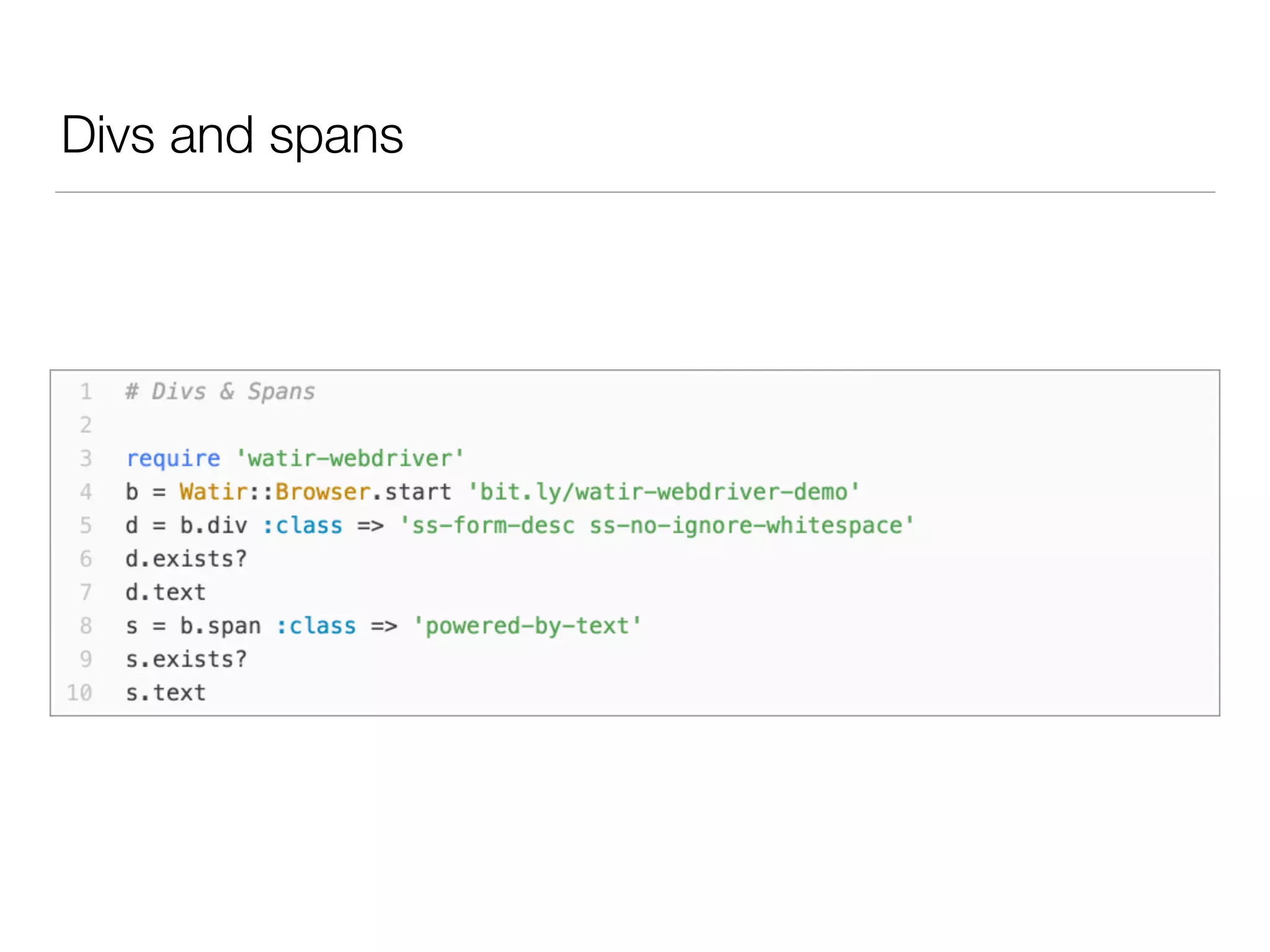Viewport: 1270px width, 952px height.
Task: Click the 's.text' line
Action: (x=166, y=693)
